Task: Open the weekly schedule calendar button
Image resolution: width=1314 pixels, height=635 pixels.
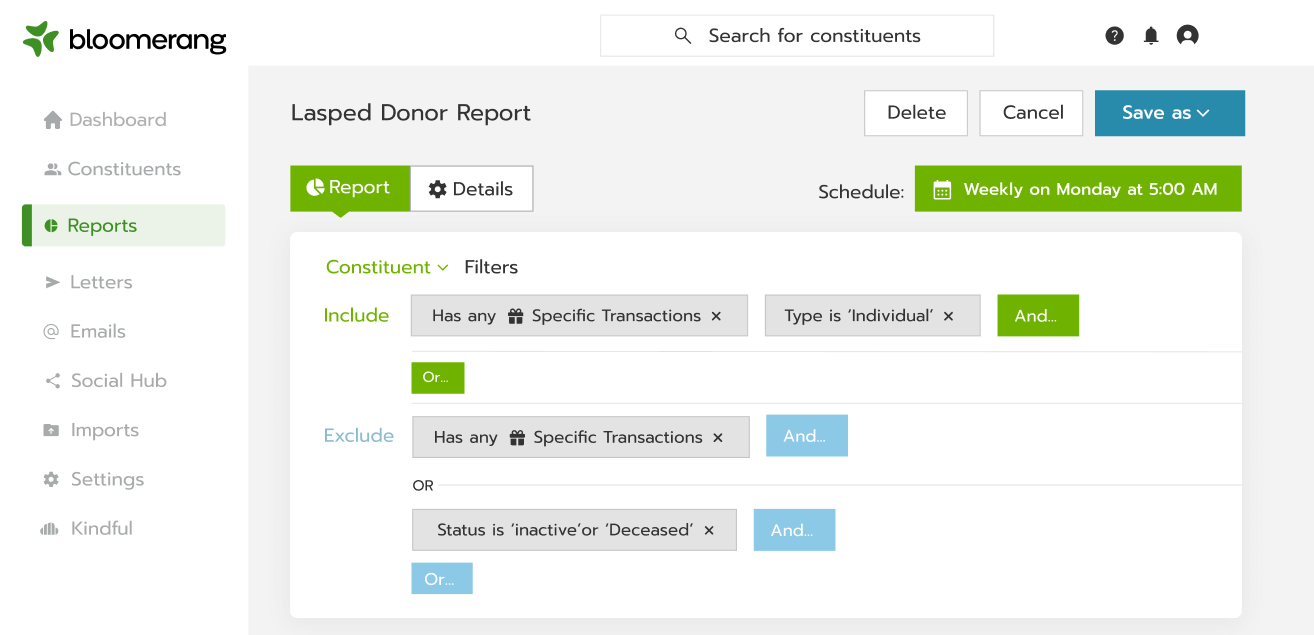Action: point(1078,189)
